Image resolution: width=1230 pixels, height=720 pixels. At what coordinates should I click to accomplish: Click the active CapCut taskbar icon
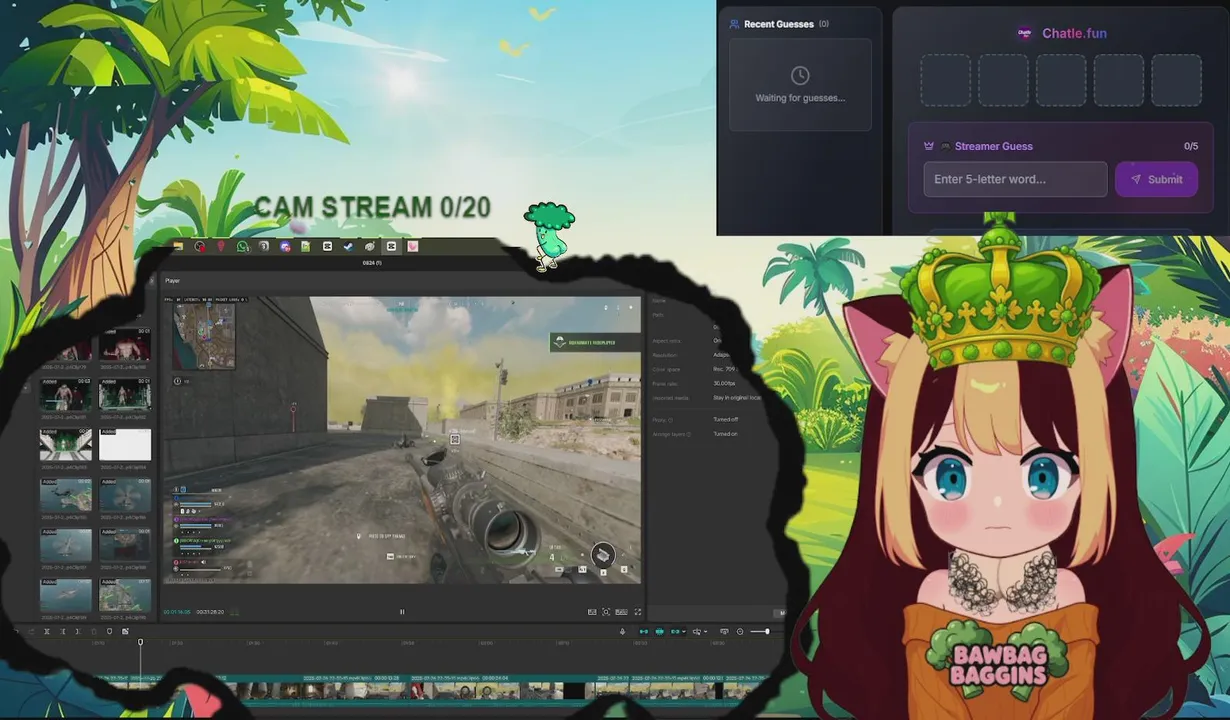(391, 246)
